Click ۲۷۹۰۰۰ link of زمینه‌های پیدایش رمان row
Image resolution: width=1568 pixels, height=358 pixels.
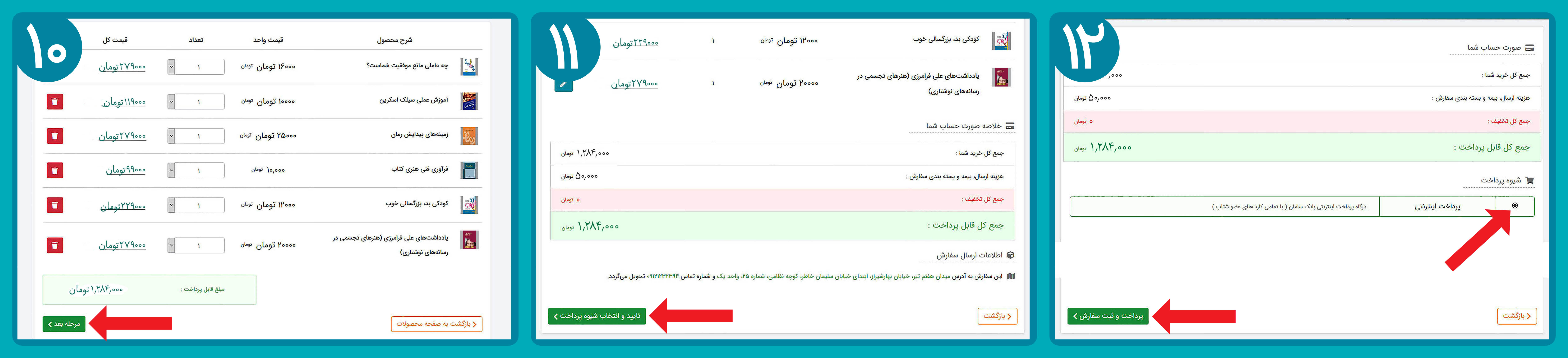(122, 136)
